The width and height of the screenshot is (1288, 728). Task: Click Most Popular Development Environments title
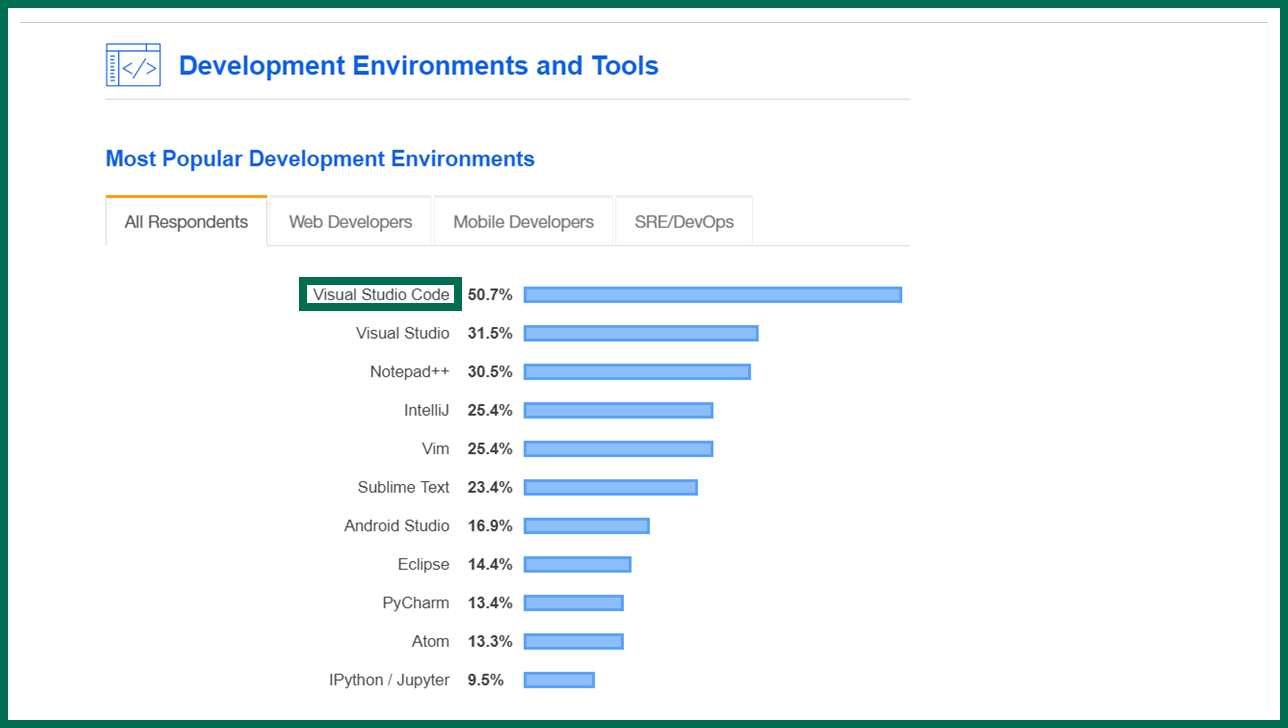(320, 159)
